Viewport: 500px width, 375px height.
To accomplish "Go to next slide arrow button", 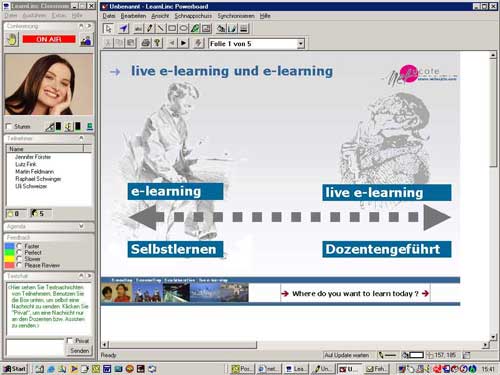I will click(183, 43).
